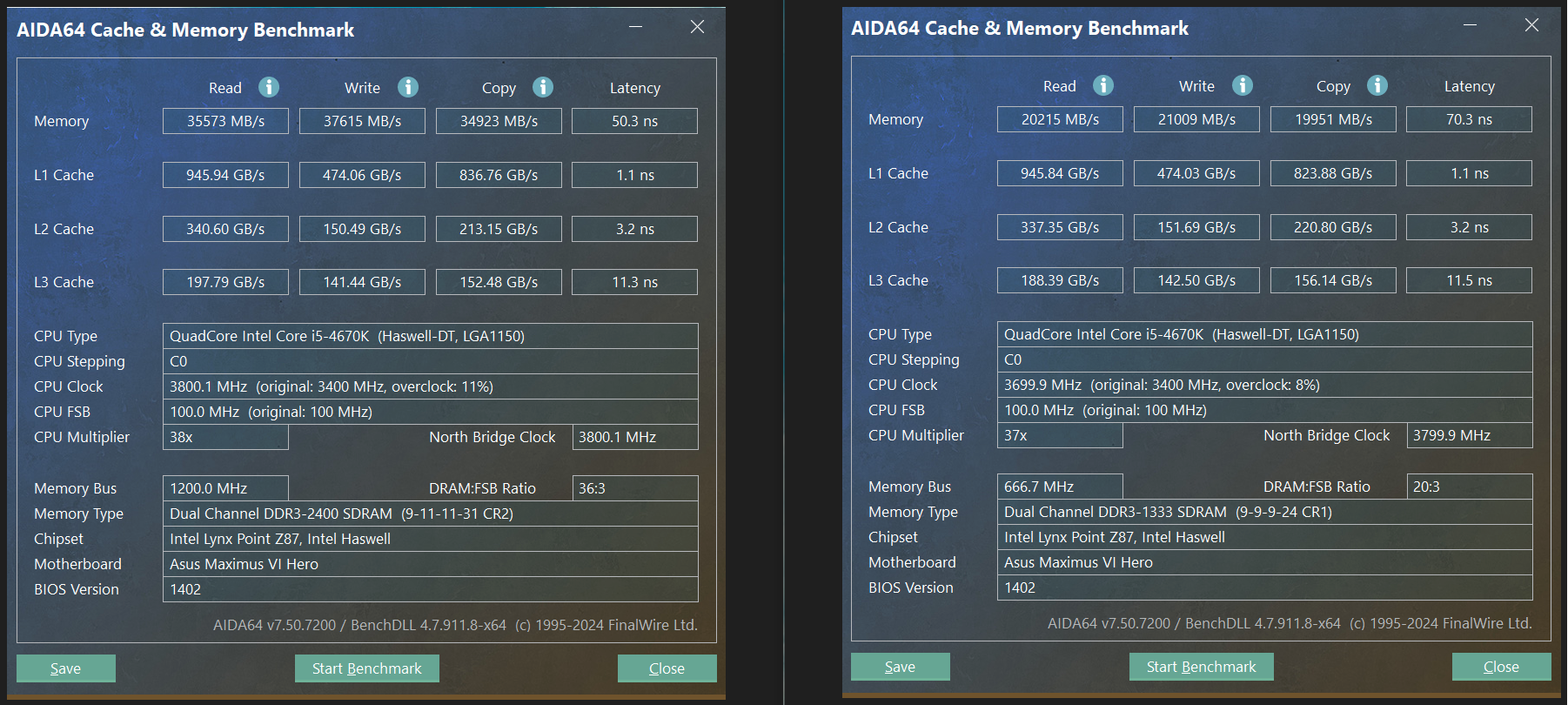Select Memory latency value 50.3 ns
The height and width of the screenshot is (705, 1568).
[x=634, y=121]
